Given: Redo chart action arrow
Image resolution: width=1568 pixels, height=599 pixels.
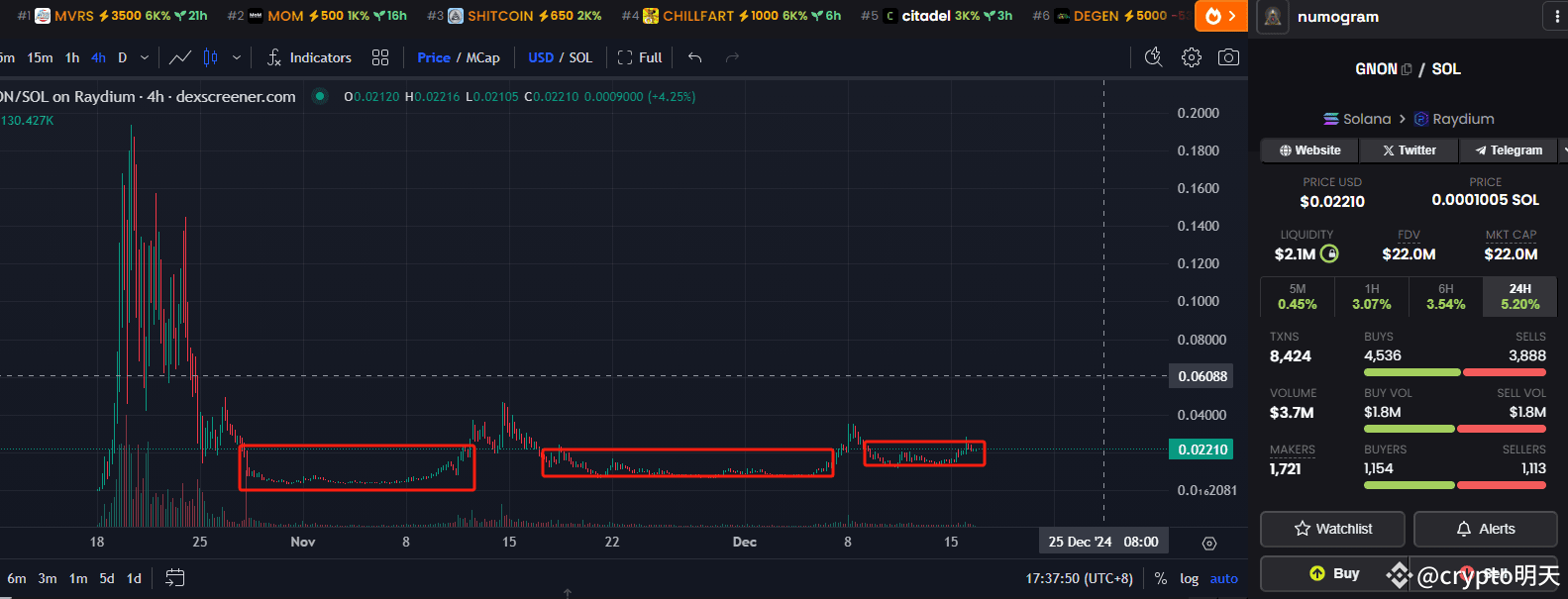Looking at the screenshot, I should (733, 57).
